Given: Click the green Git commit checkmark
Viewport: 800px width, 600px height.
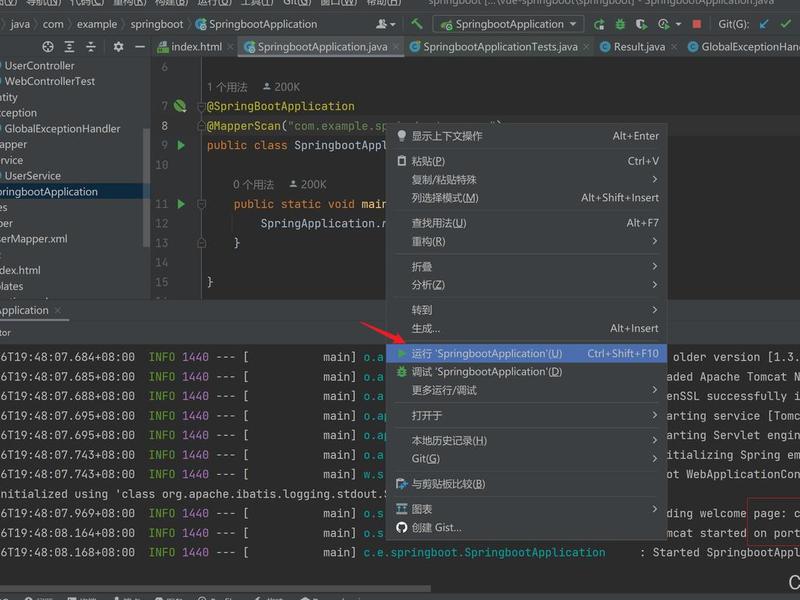Looking at the screenshot, I should click(785, 24).
